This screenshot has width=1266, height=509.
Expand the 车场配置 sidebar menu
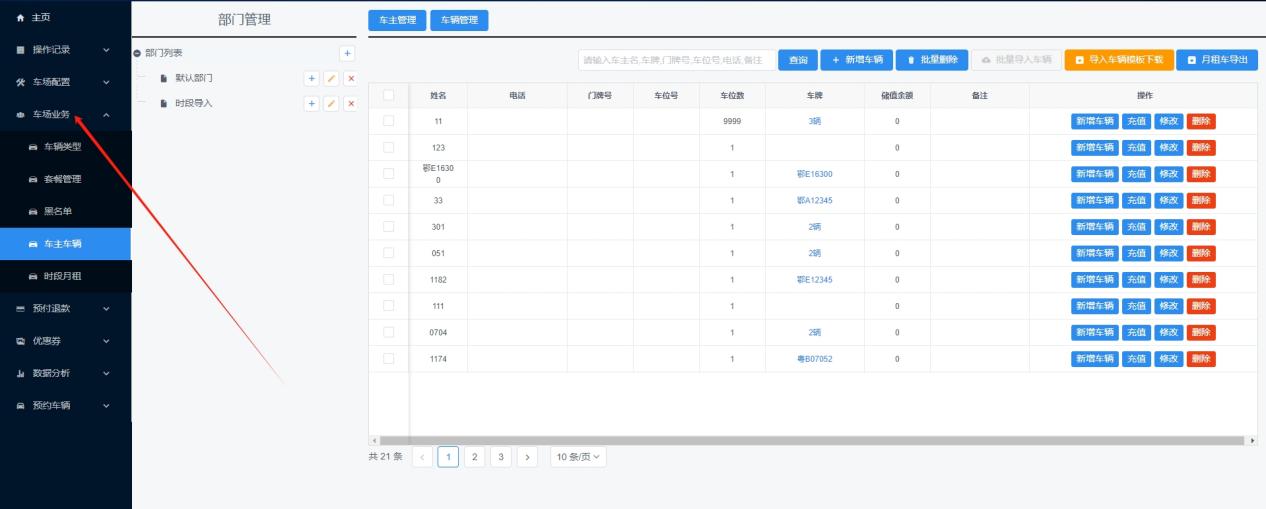(x=65, y=82)
